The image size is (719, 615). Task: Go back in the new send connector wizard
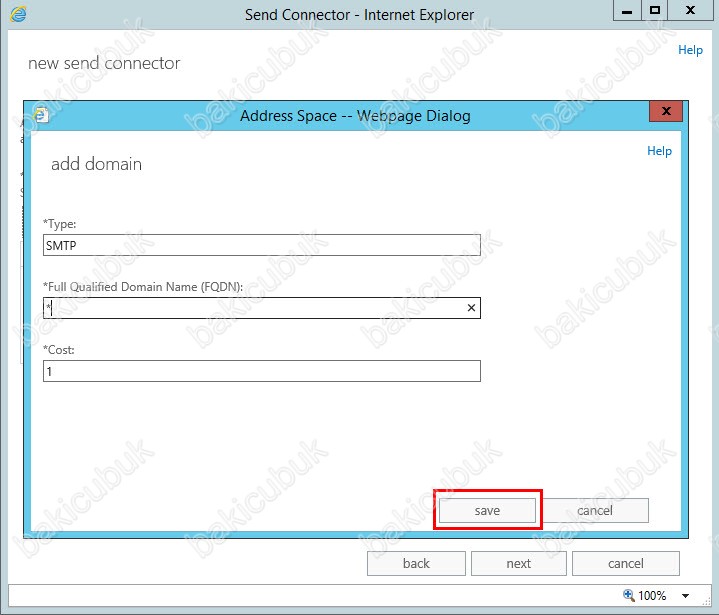tap(416, 563)
